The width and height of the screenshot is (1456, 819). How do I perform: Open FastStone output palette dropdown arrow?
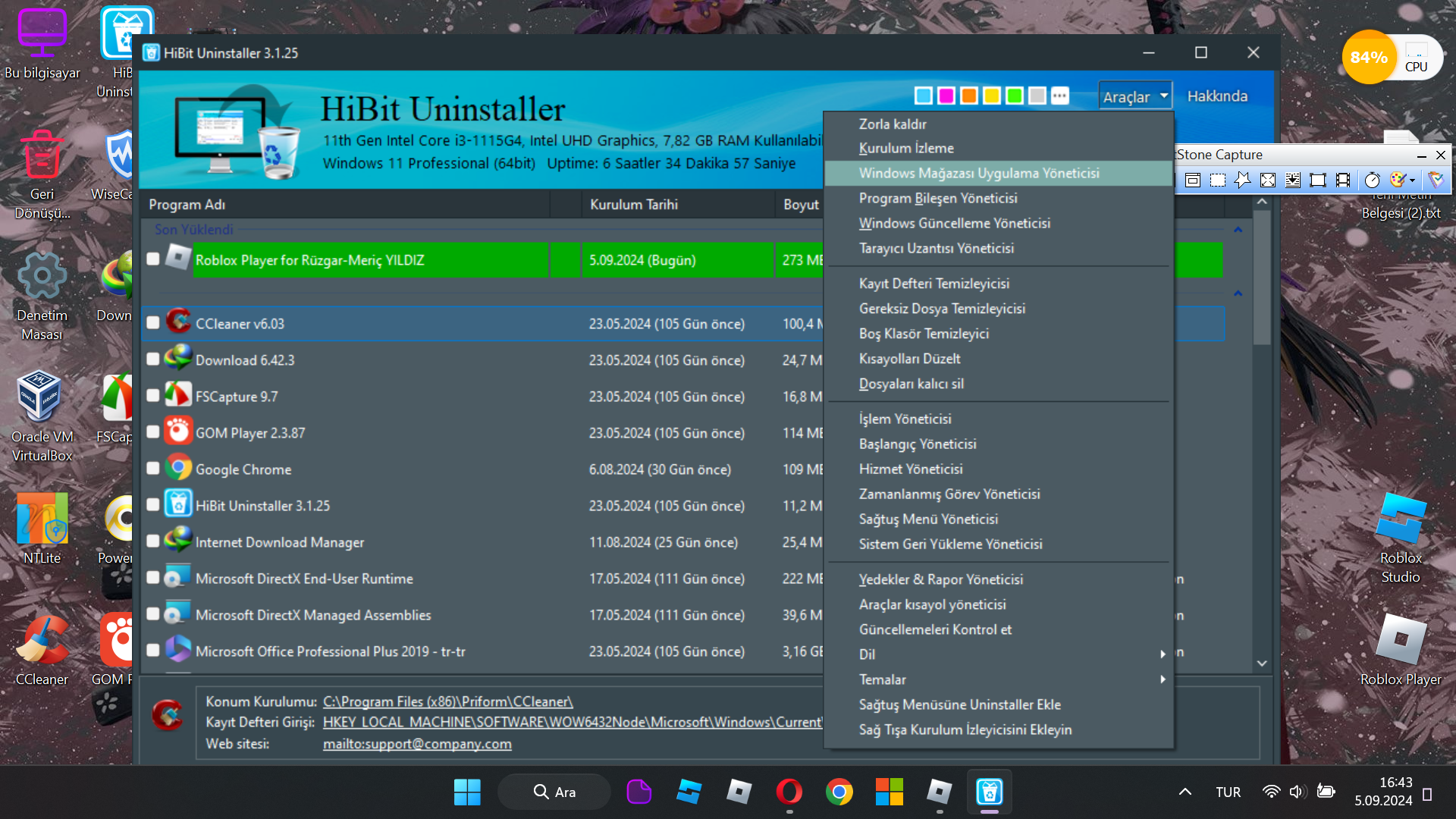1412,180
